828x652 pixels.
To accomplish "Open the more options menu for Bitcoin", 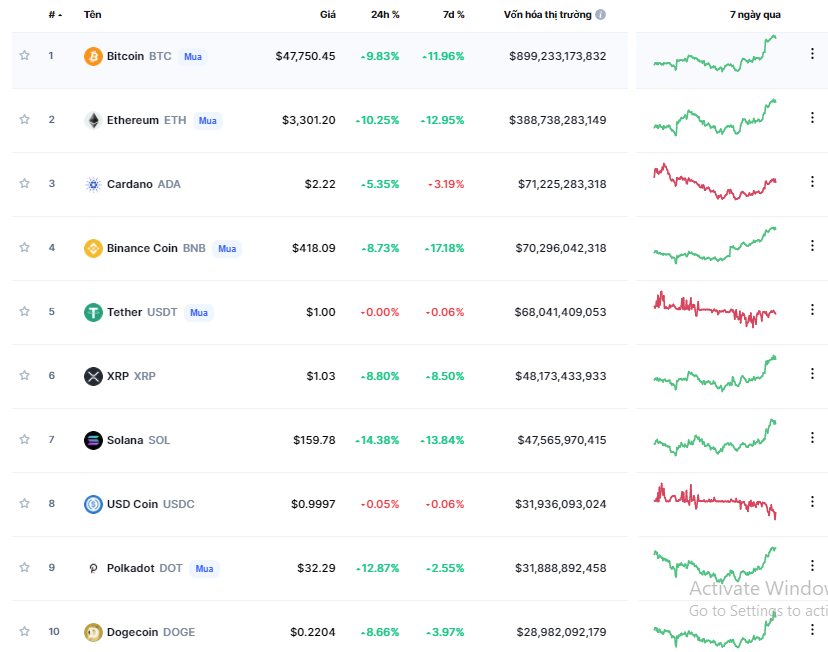I will click(x=812, y=53).
